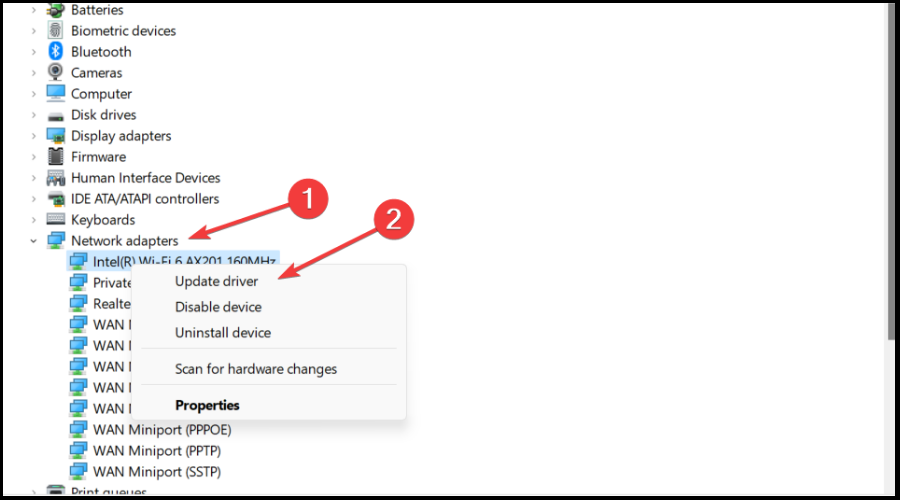Click the Display adapters icon
The image size is (900, 500).
tap(56, 136)
